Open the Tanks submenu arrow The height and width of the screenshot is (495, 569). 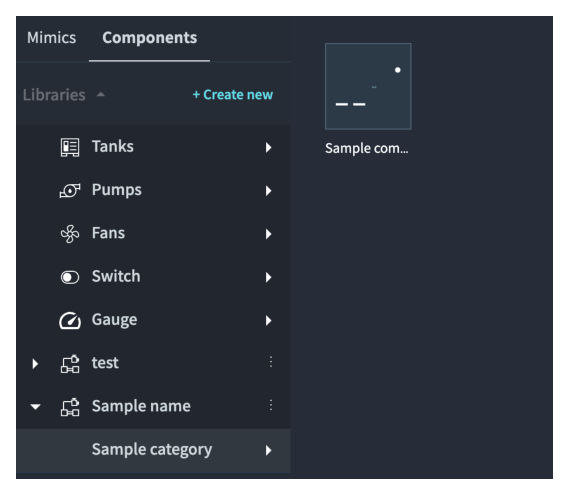point(268,147)
